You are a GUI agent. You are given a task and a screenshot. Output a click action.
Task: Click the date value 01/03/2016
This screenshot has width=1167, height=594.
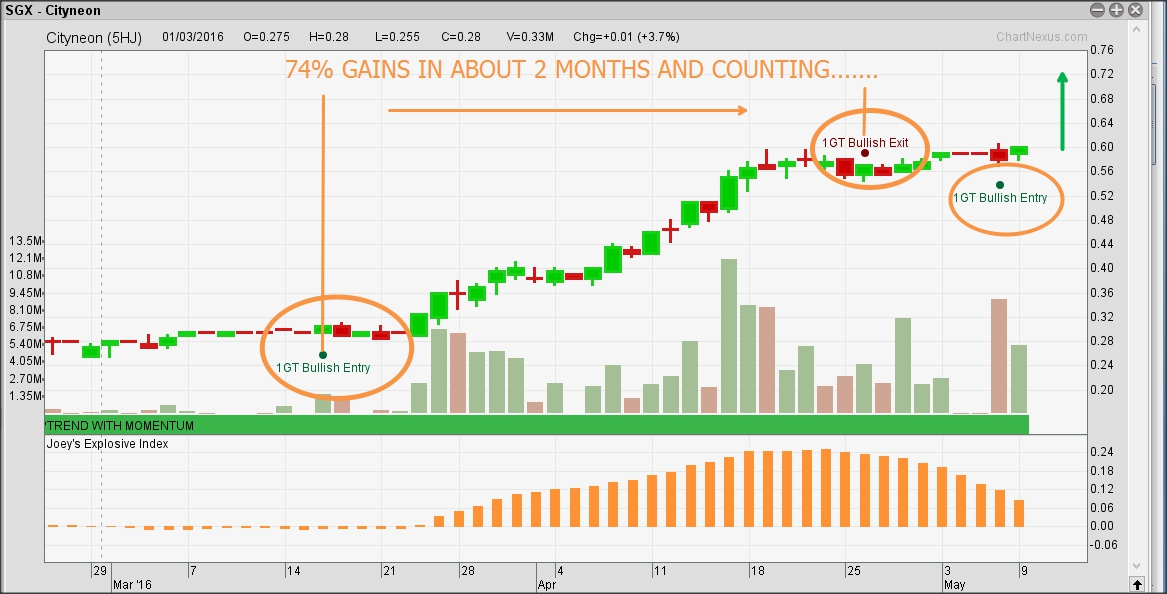click(193, 36)
